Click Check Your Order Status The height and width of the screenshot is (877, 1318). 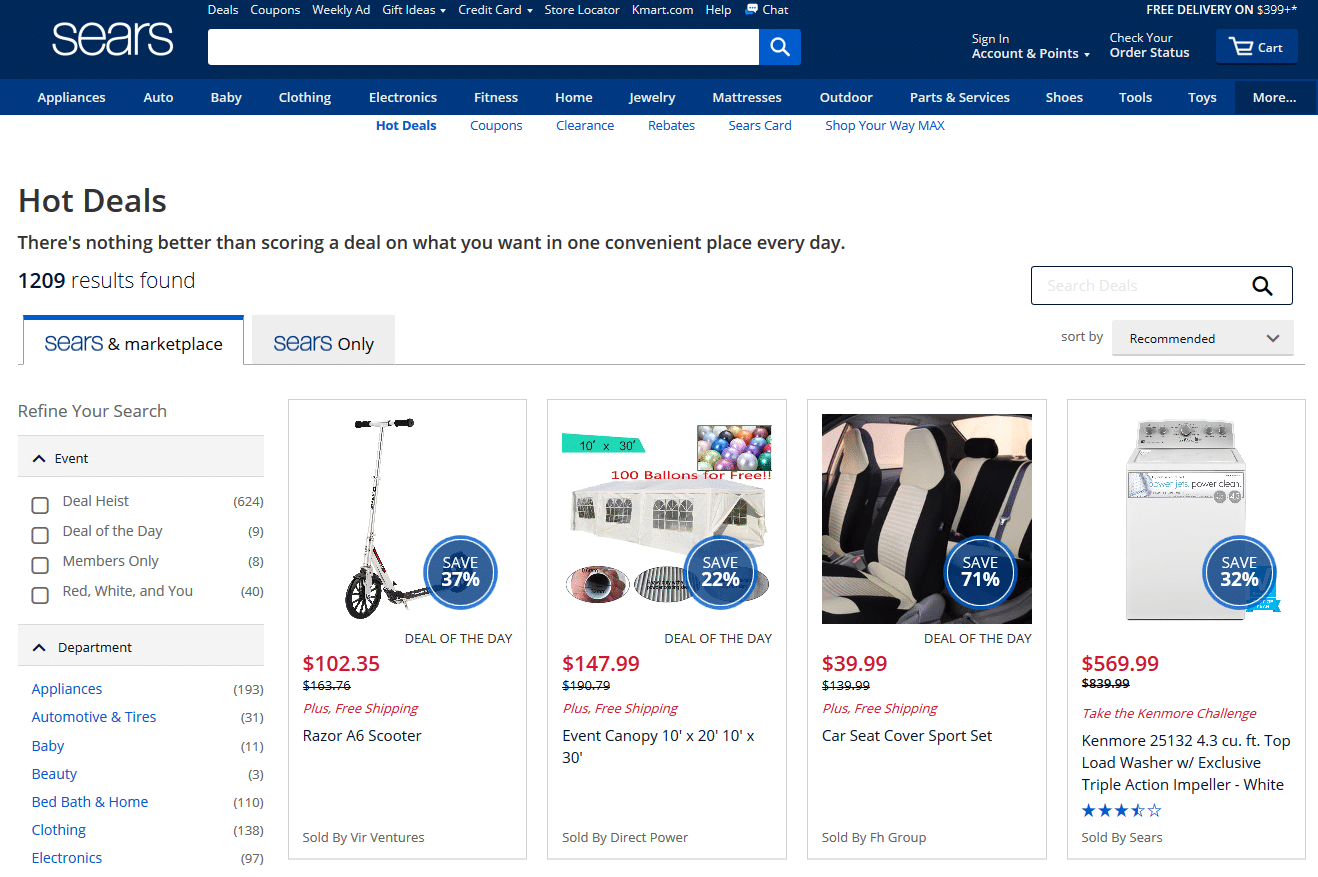1150,46
